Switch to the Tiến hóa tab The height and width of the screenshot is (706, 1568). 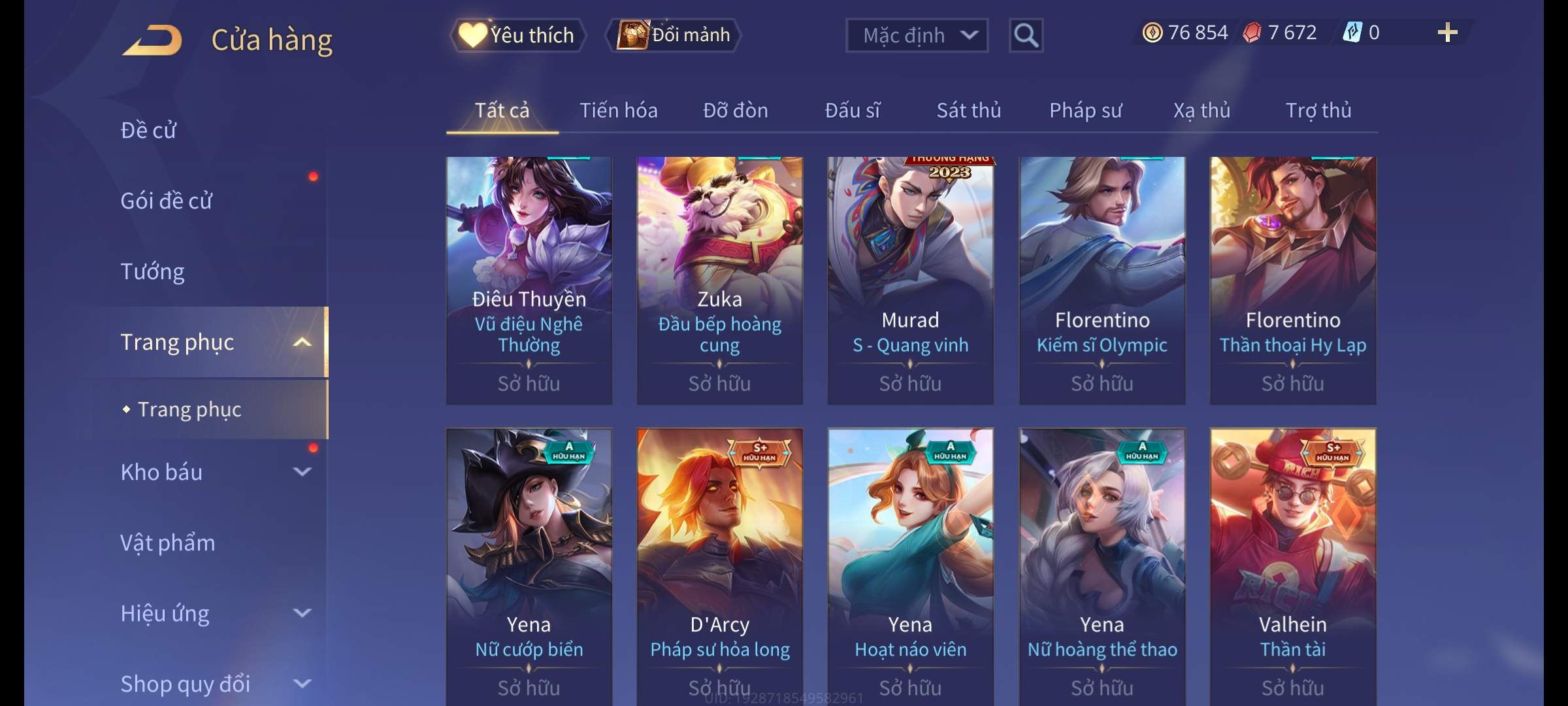[619, 110]
